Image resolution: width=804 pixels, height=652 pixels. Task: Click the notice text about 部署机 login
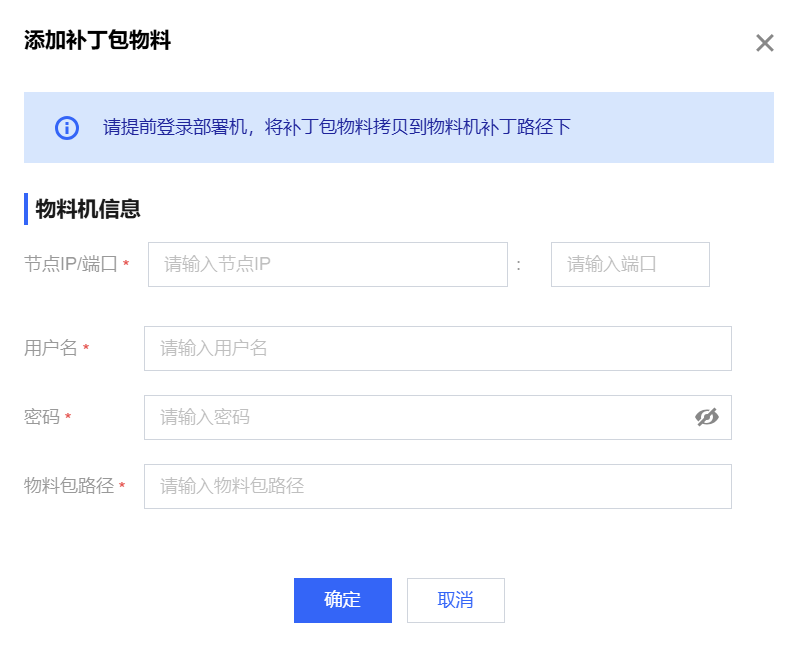(x=337, y=128)
